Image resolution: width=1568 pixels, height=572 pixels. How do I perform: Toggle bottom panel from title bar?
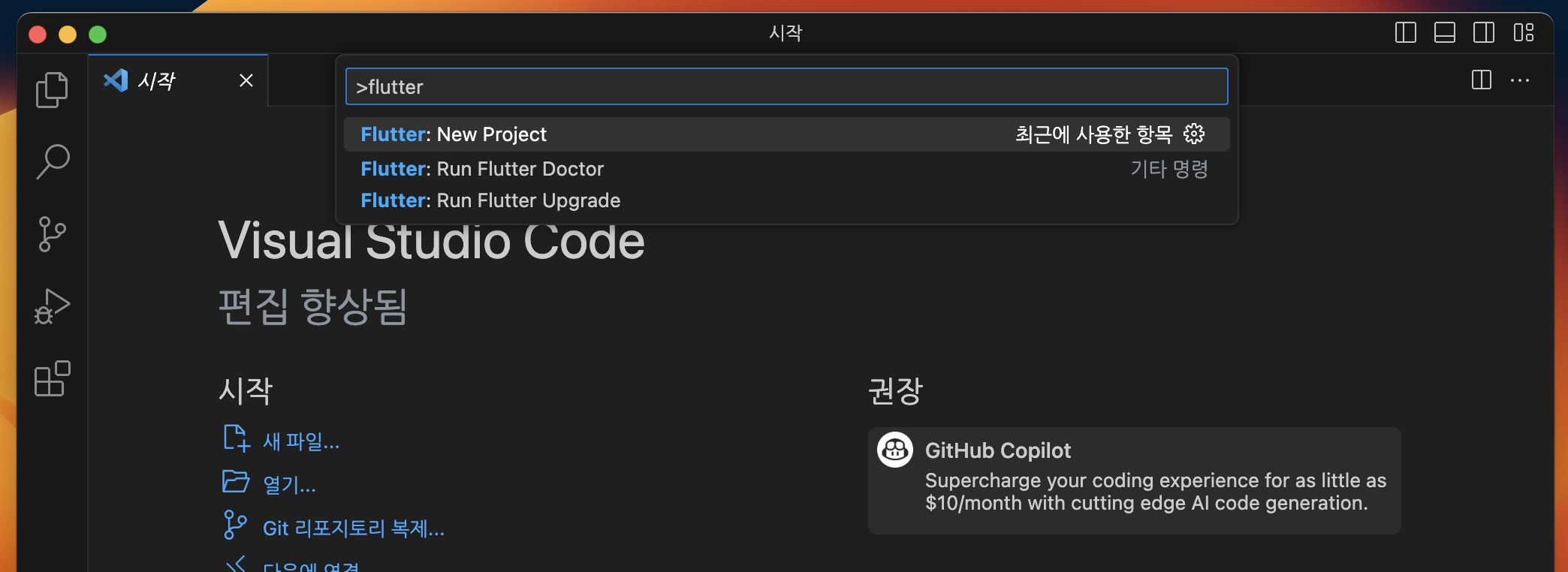tap(1444, 33)
